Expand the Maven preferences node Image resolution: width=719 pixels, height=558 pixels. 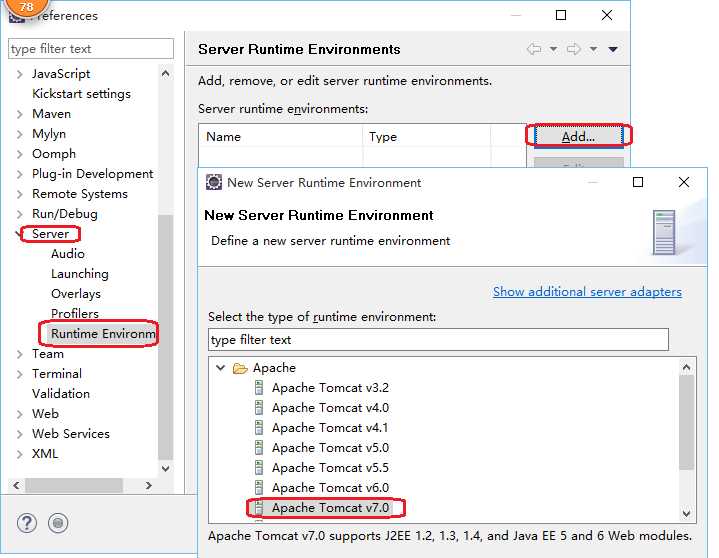point(20,114)
